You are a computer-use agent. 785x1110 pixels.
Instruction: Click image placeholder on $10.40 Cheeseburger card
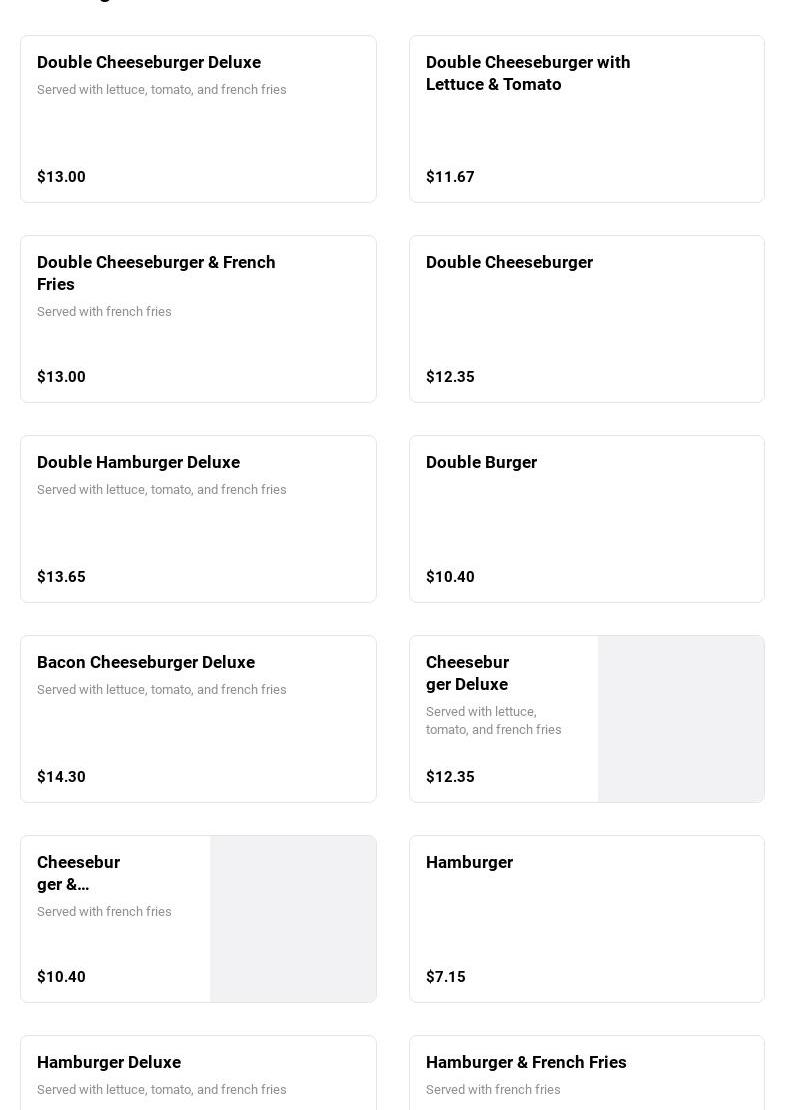[293, 919]
